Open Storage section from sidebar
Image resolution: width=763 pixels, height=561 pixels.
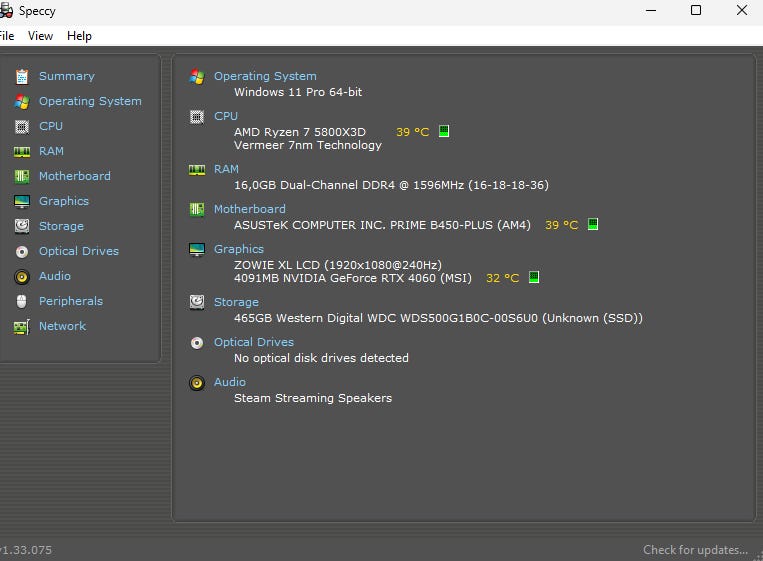pyautogui.click(x=61, y=226)
